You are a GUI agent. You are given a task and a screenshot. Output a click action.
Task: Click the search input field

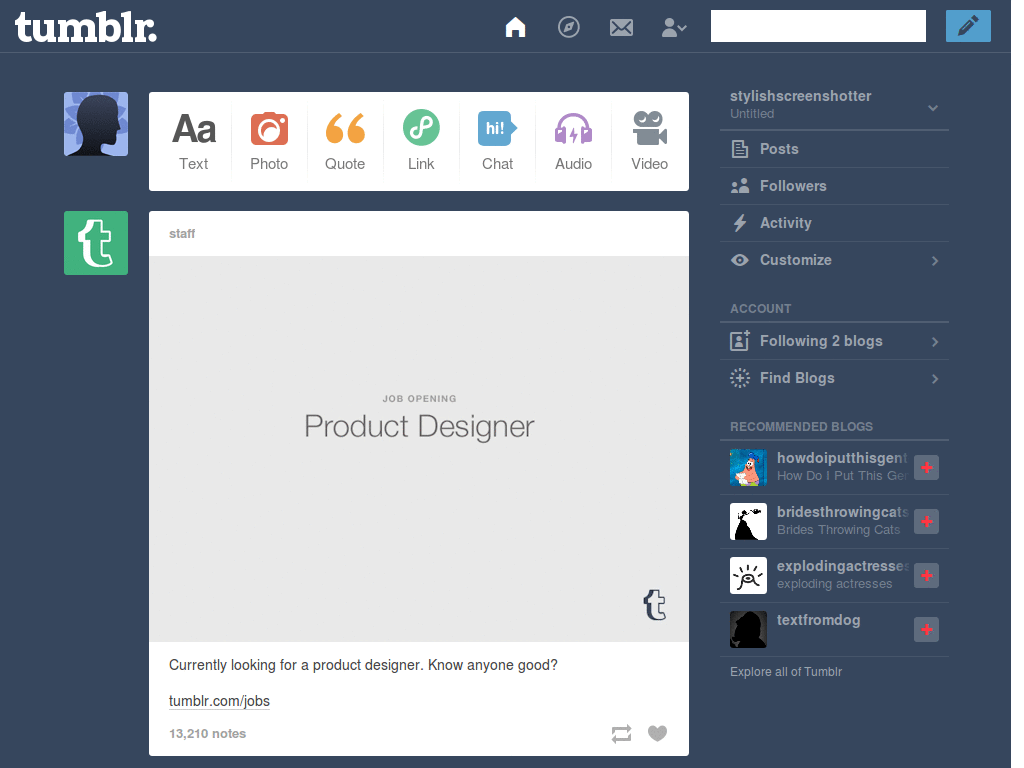click(x=818, y=26)
